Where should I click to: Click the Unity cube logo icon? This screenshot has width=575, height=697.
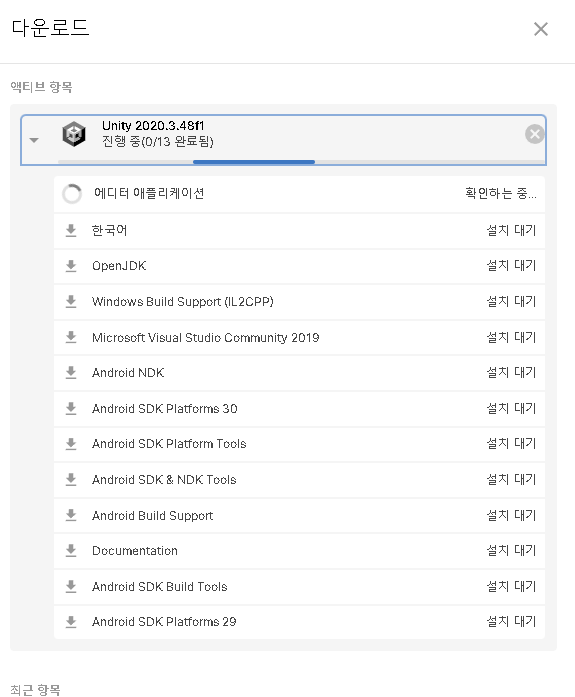pyautogui.click(x=74, y=134)
